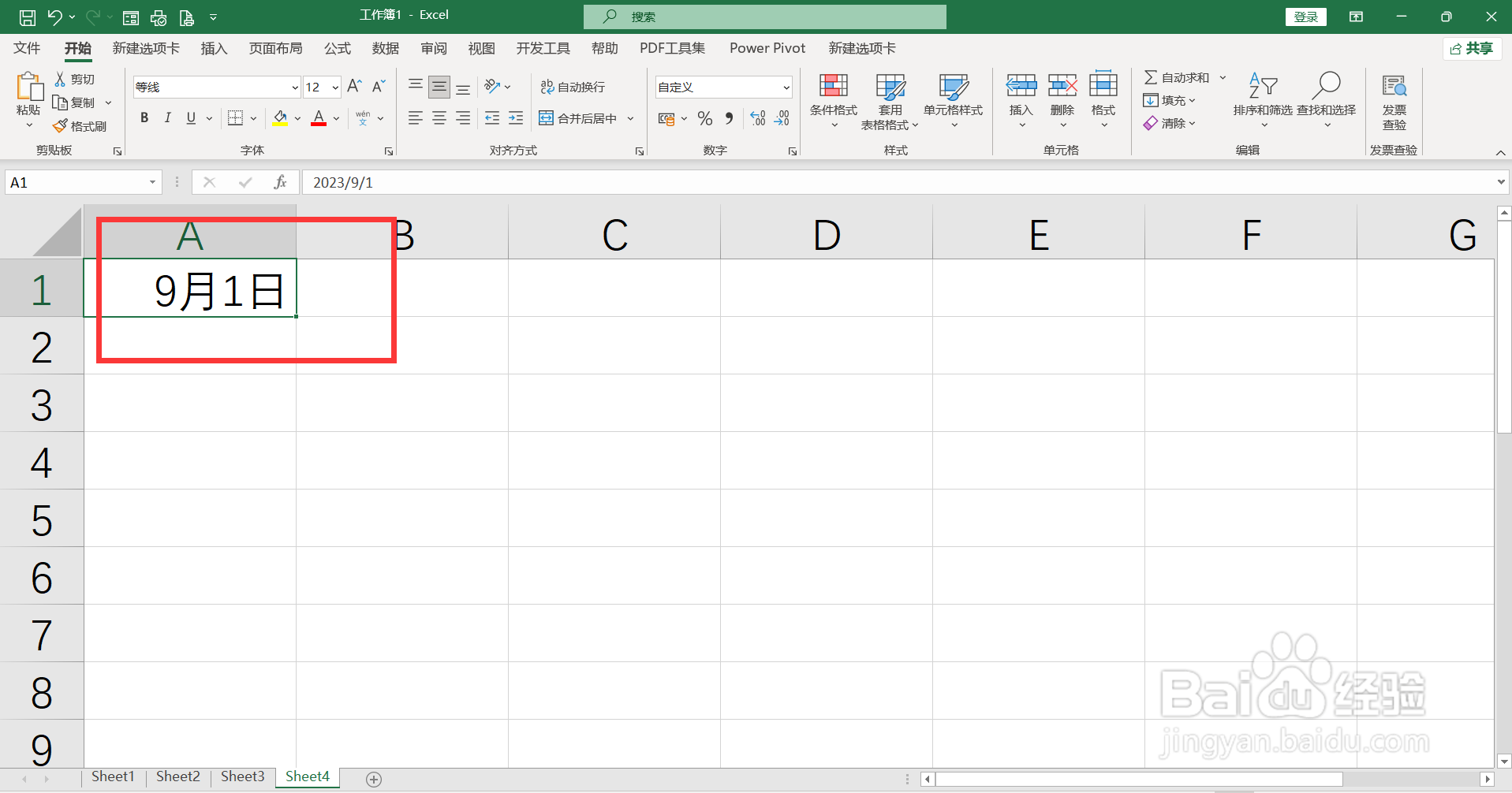Viewport: 1512px width, 793px height.
Task: Click the AutoSum (自动求和) button
Action: pos(1177,77)
